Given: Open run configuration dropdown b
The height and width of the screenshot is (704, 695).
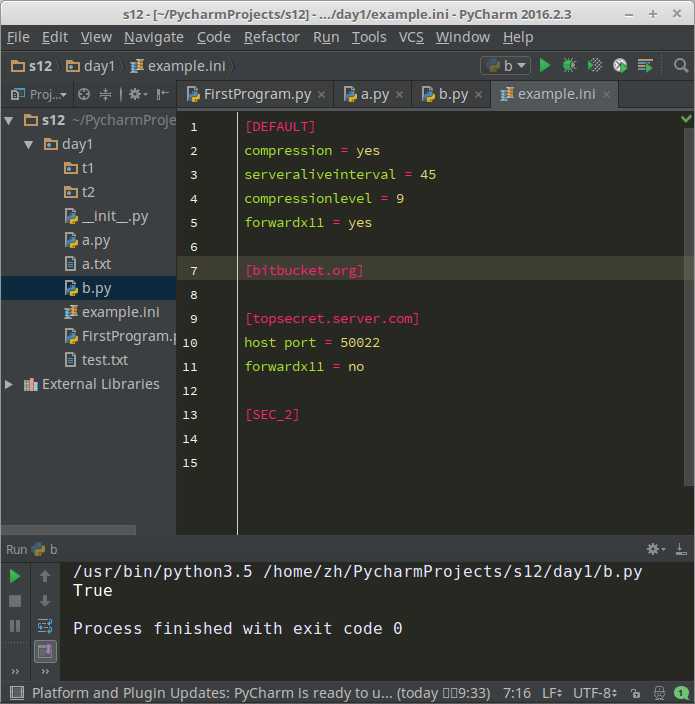Looking at the screenshot, I should 506,66.
